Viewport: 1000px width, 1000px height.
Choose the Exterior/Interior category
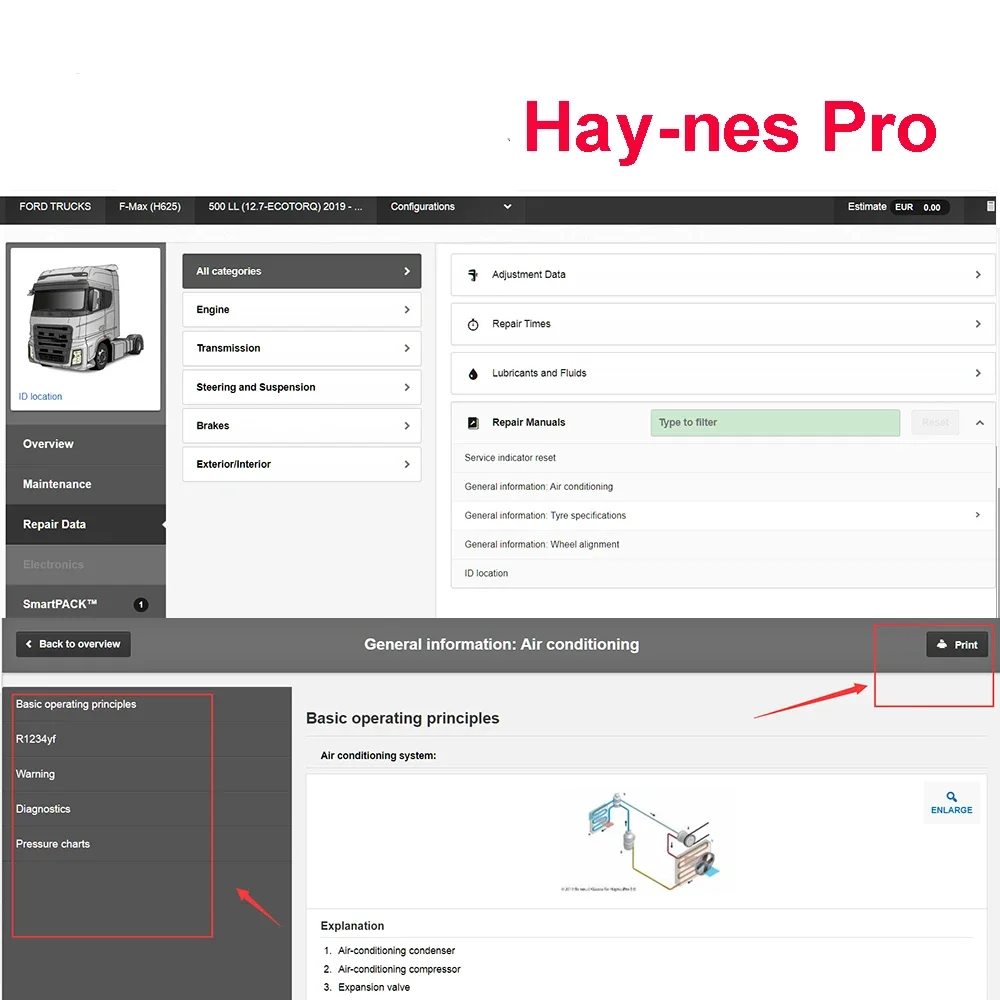pos(302,464)
